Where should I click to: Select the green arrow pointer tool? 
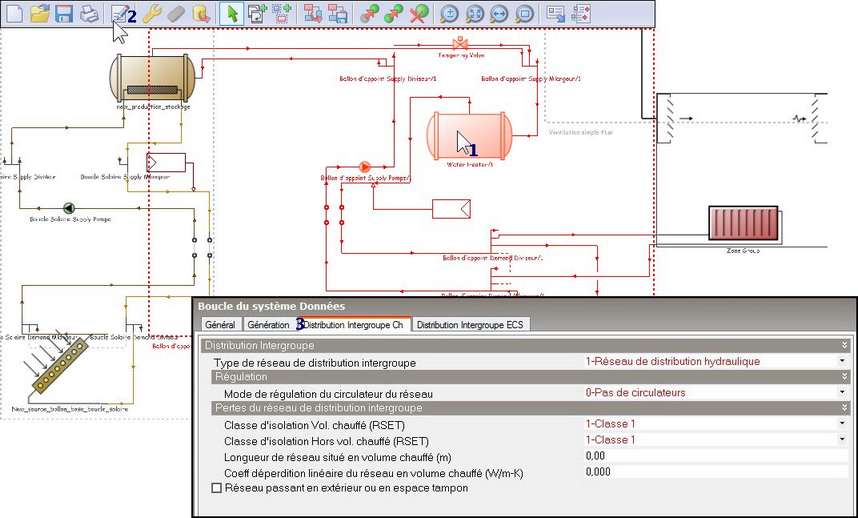(231, 14)
